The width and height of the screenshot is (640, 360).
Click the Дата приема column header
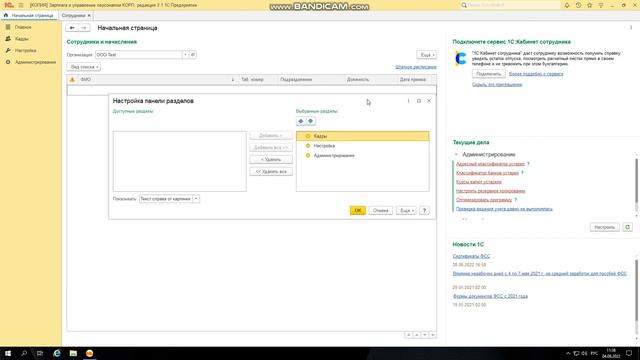click(413, 80)
